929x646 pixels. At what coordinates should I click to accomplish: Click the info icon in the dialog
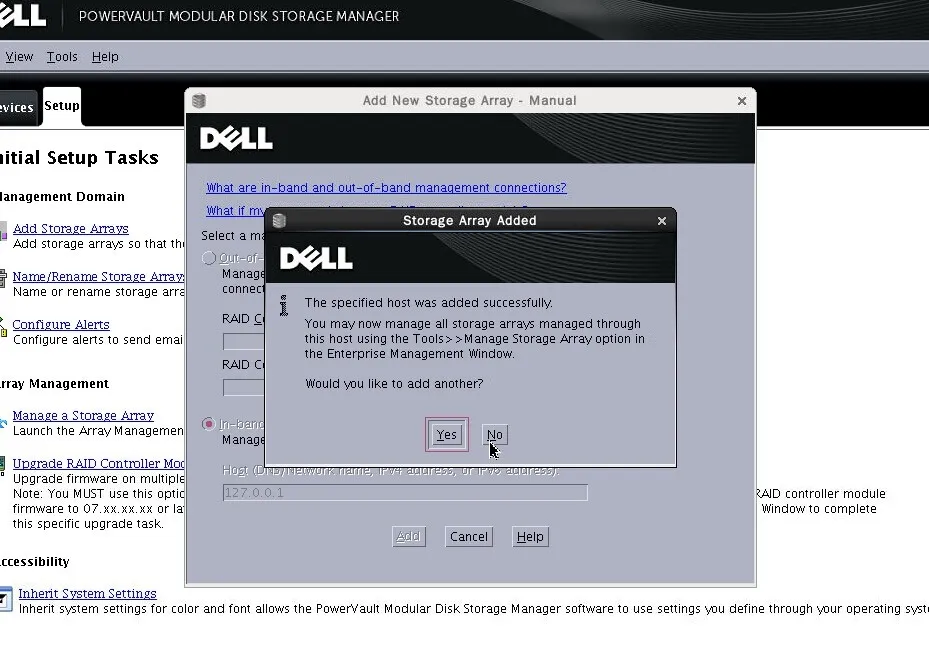[284, 305]
